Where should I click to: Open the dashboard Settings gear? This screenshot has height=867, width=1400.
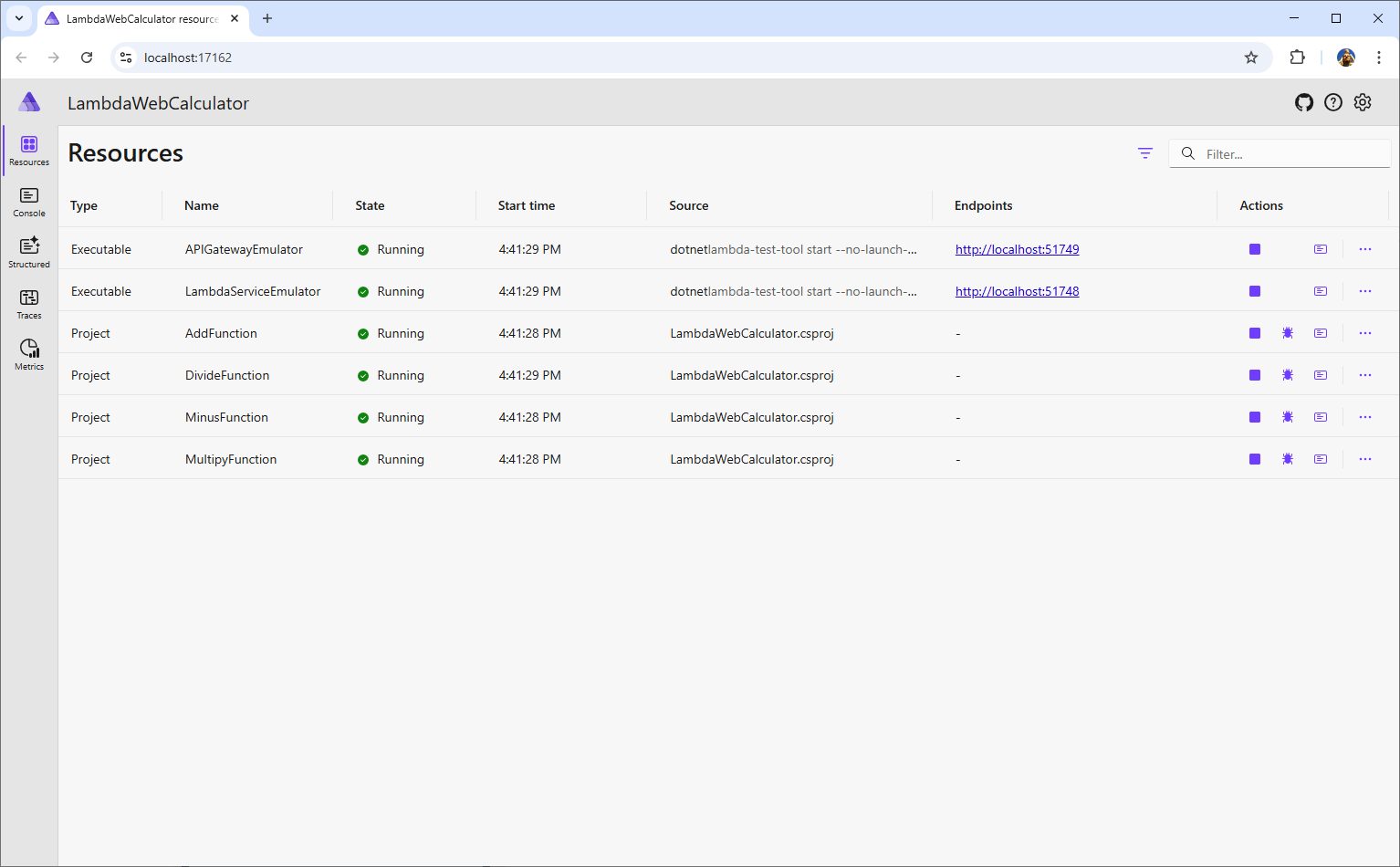(x=1363, y=102)
